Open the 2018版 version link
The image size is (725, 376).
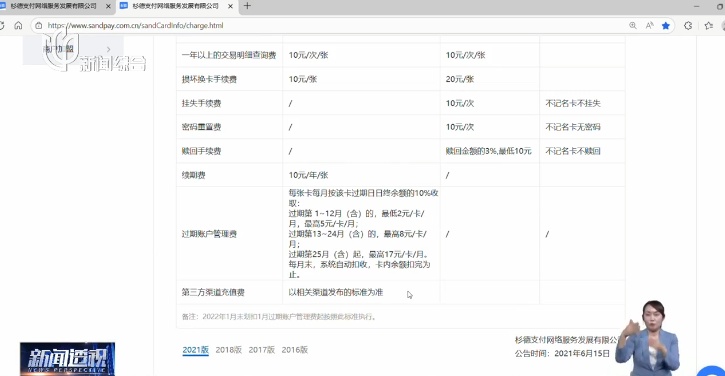[228, 350]
